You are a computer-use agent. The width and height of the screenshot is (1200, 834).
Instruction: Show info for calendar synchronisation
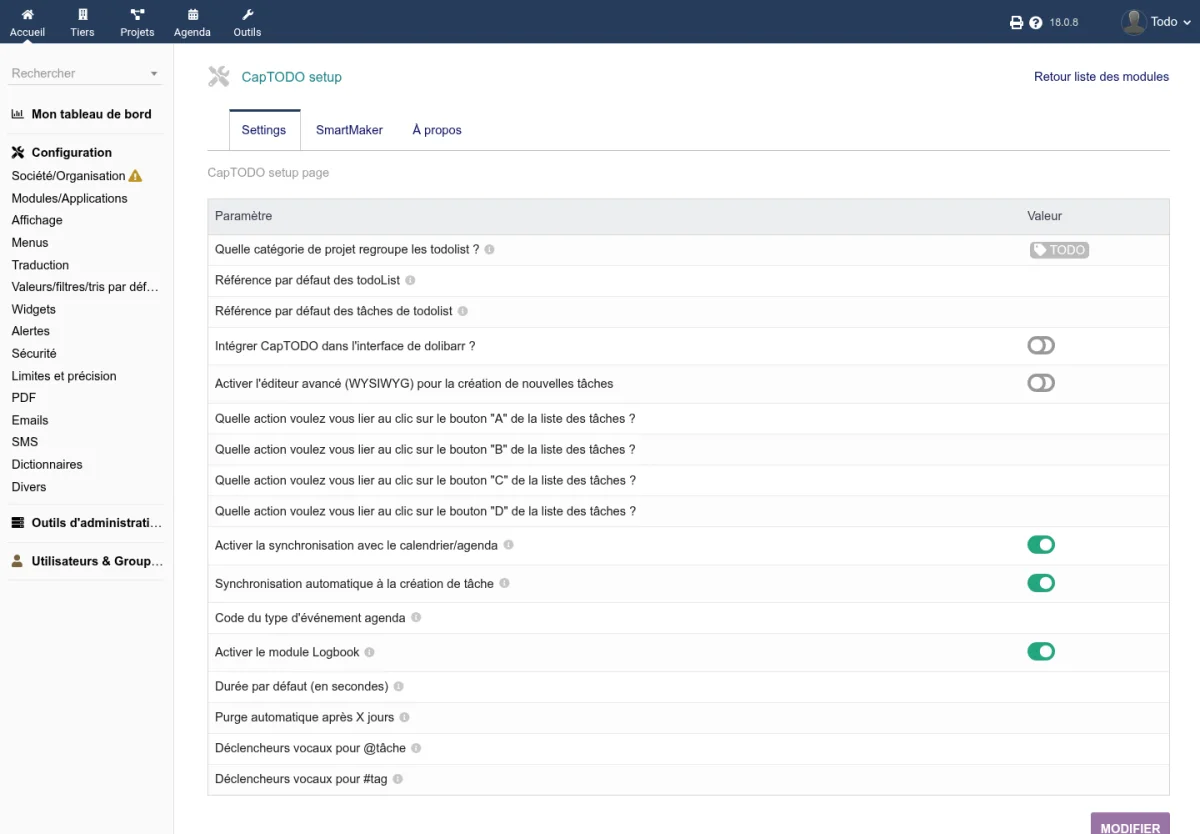point(509,545)
